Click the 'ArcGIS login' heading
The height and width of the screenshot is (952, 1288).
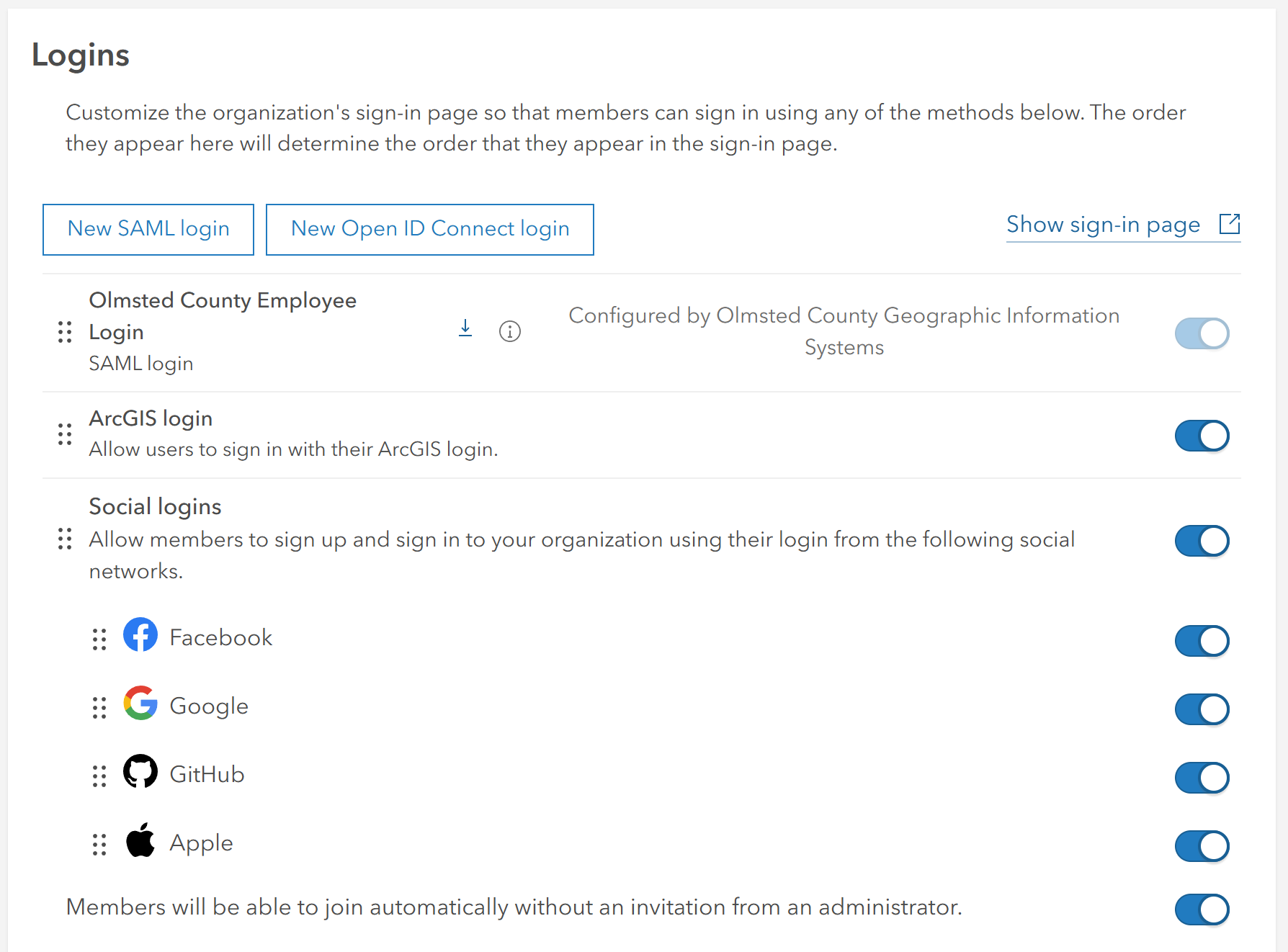click(151, 418)
